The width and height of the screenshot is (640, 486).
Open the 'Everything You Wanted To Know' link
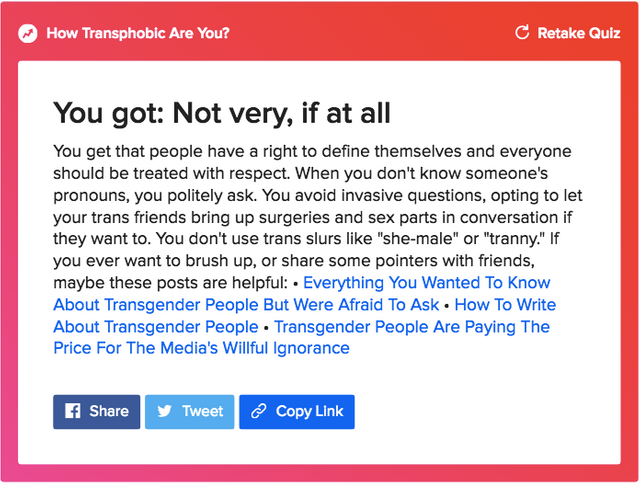pos(427,283)
